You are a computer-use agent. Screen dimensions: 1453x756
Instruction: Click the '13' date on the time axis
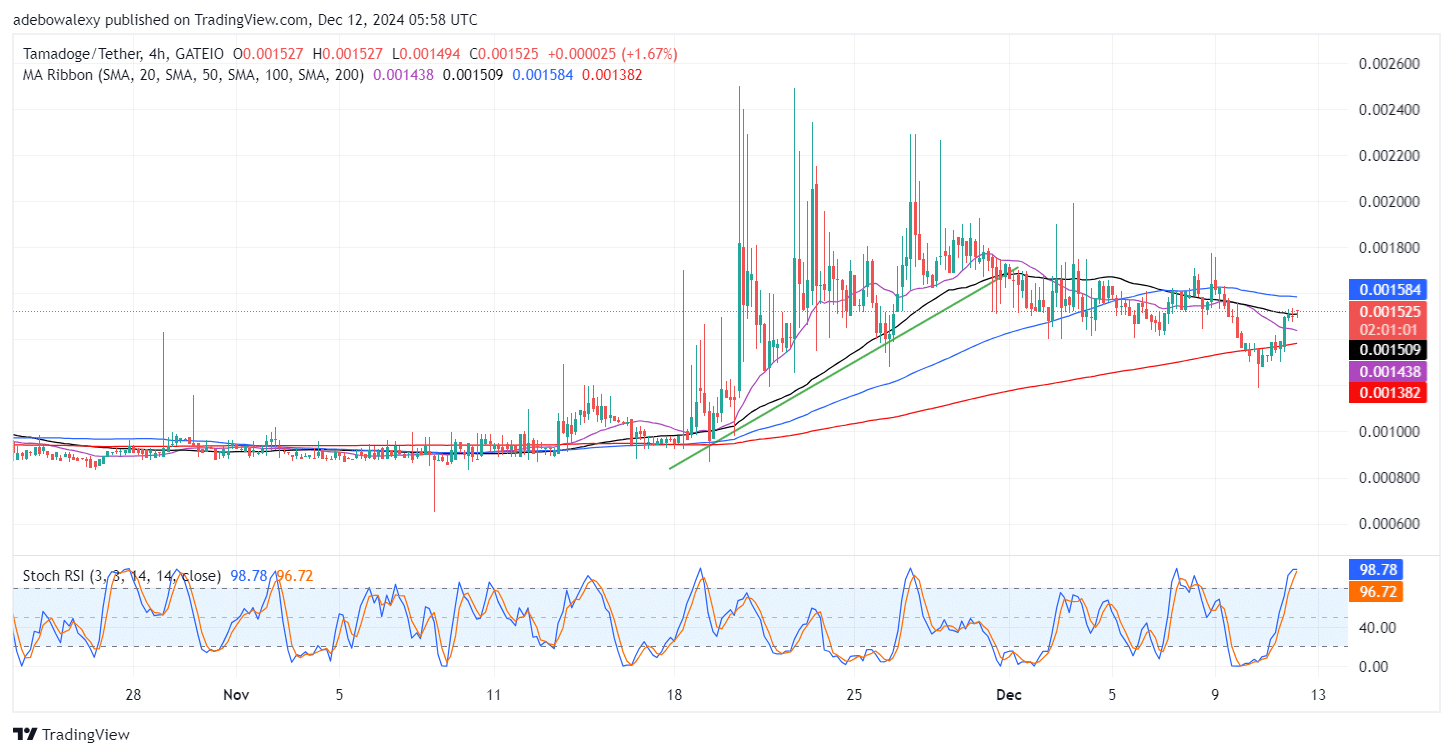[1319, 695]
